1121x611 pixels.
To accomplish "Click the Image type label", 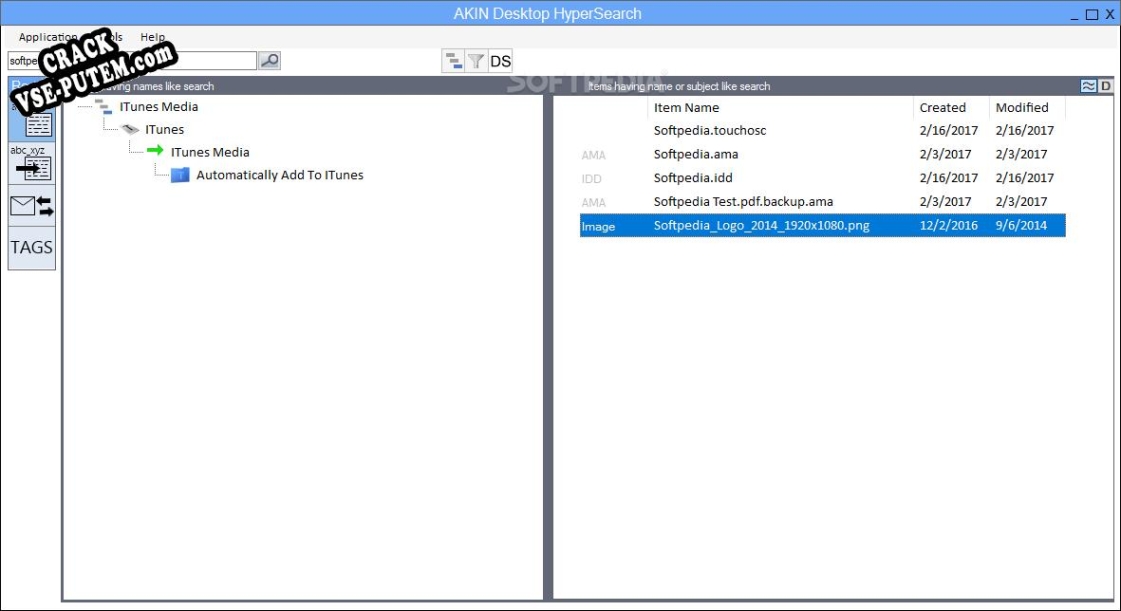I will click(598, 227).
